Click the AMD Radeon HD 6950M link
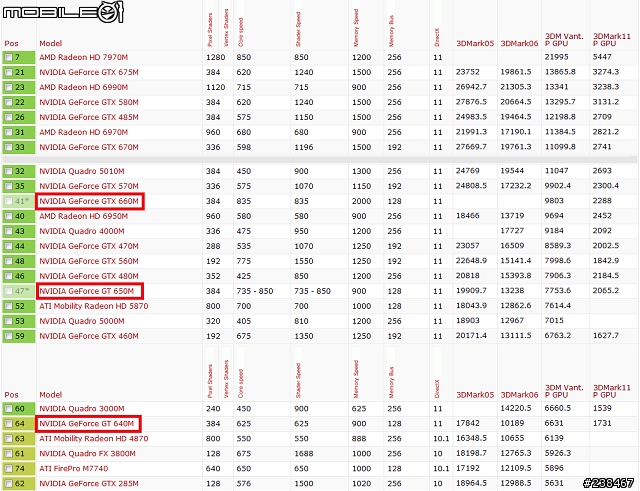Image resolution: width=640 pixels, height=491 pixels. coord(83,216)
